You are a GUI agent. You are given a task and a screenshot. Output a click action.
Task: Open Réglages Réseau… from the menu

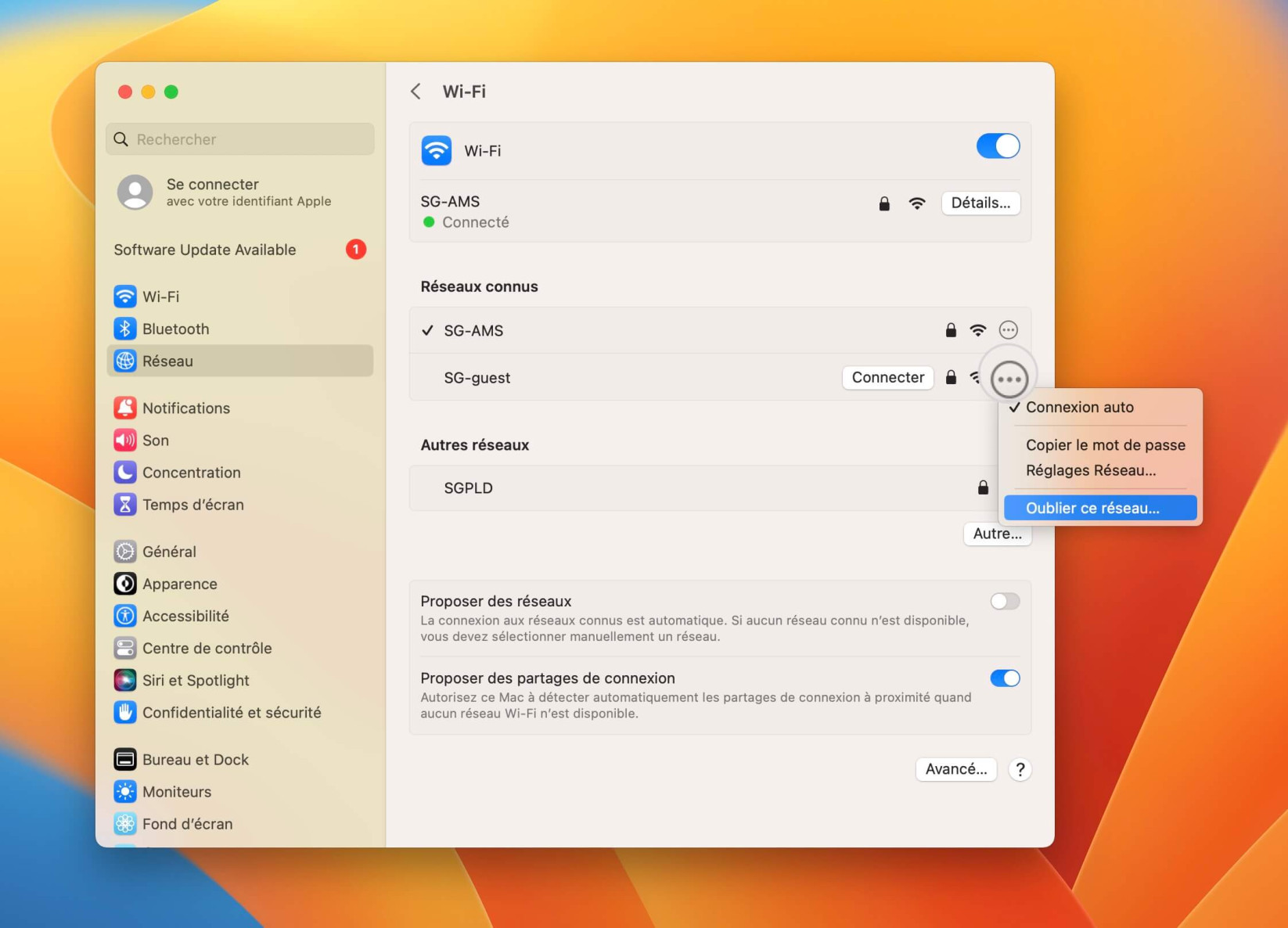point(1100,470)
